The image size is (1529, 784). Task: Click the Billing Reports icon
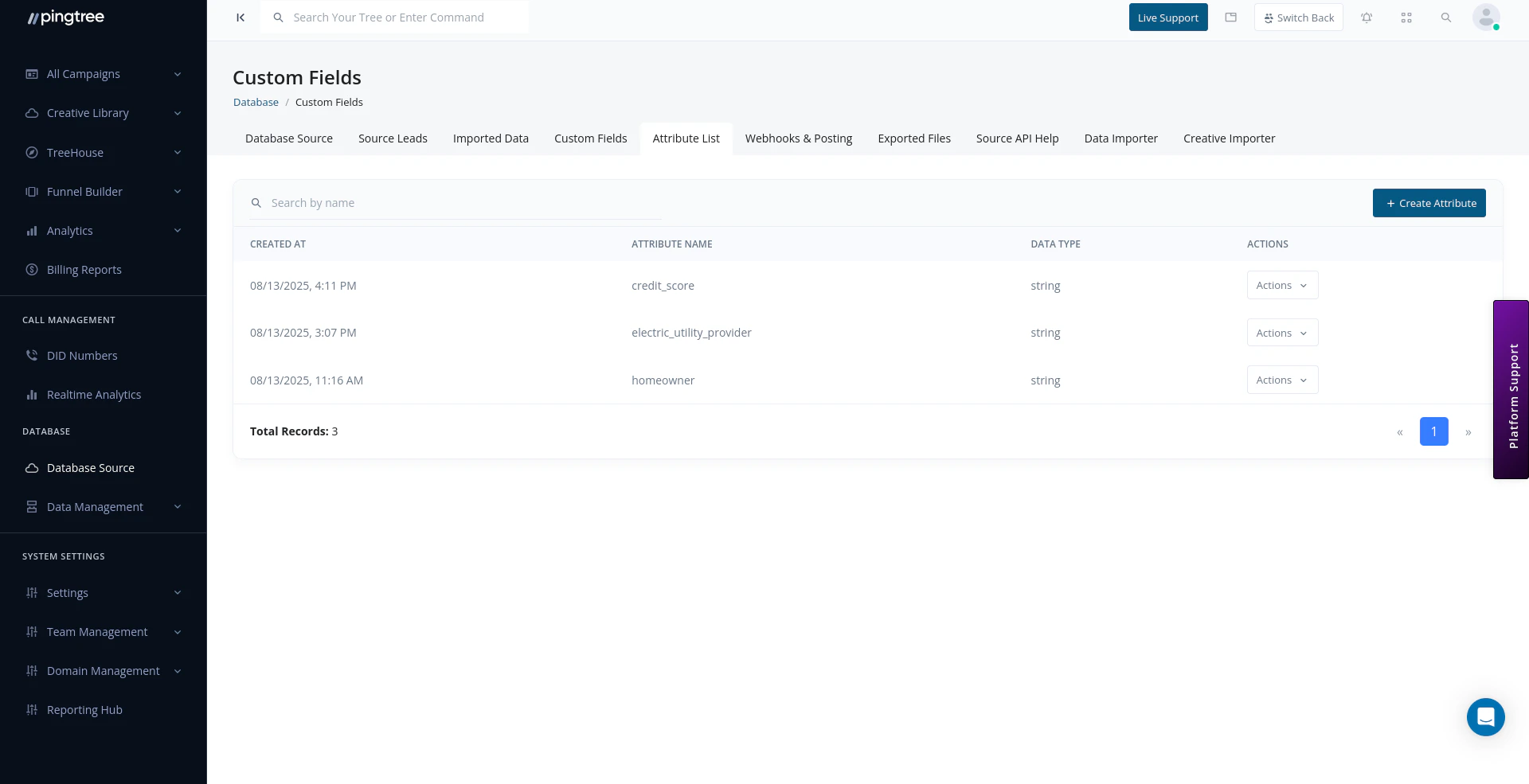[x=31, y=269]
